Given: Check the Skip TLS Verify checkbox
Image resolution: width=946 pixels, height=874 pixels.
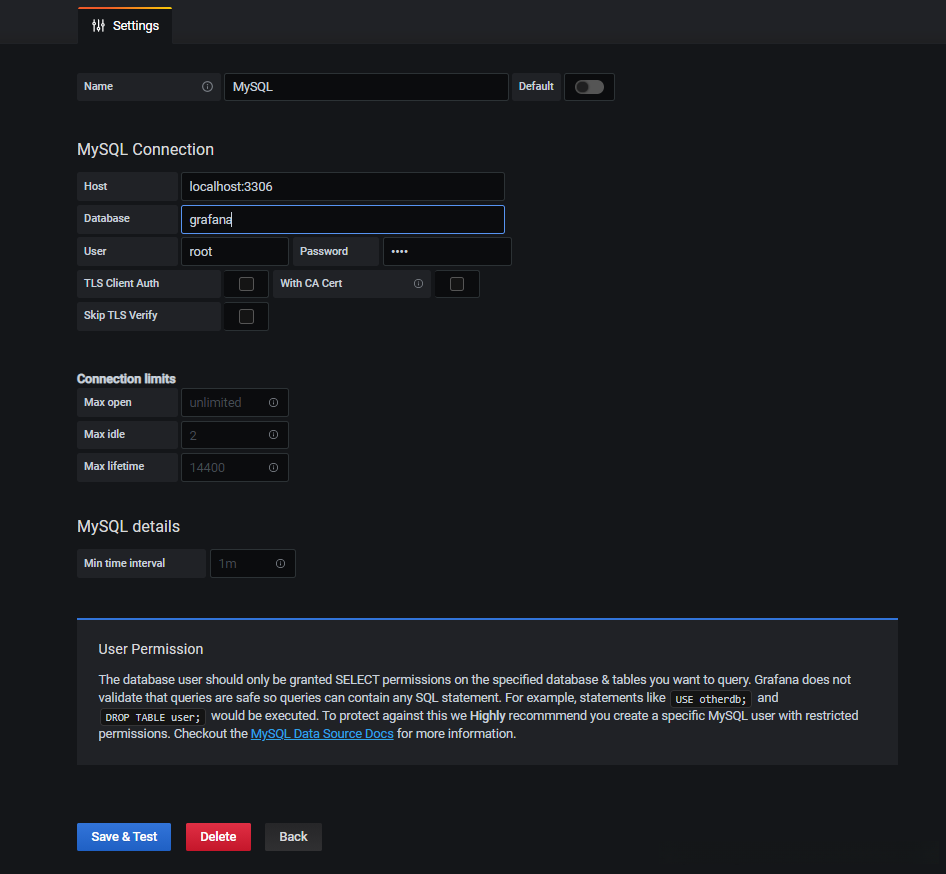Looking at the screenshot, I should (246, 317).
